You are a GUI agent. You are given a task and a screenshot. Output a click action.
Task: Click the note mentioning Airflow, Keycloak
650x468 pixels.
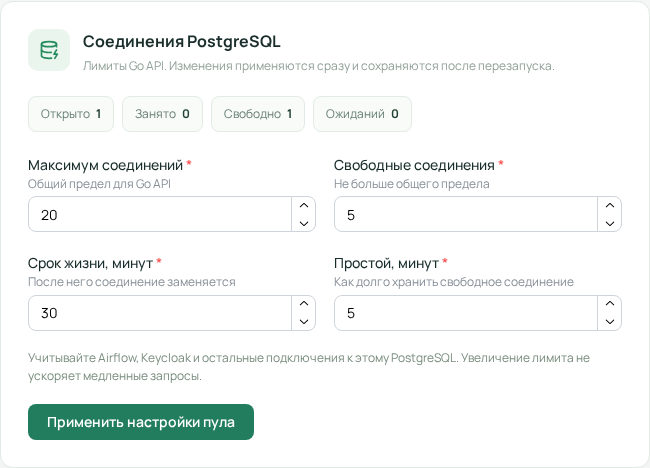point(309,367)
